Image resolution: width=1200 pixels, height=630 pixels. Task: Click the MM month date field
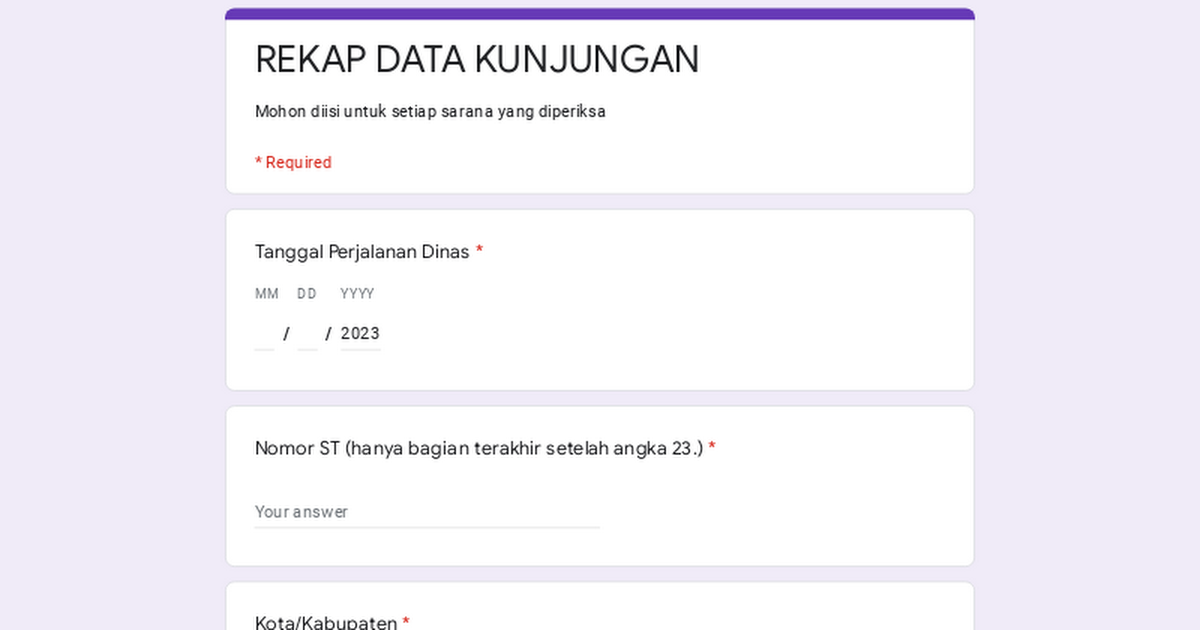tap(264, 333)
